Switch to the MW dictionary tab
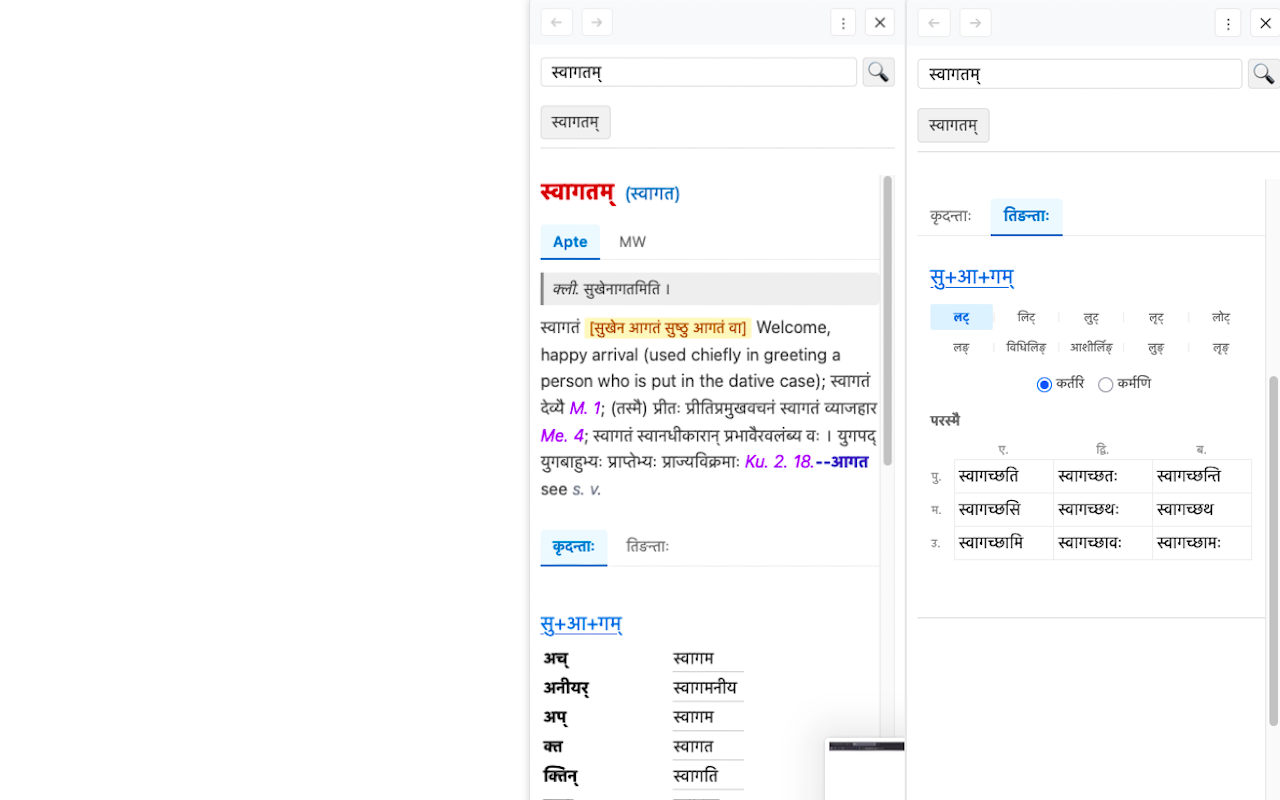1280x800 pixels. [632, 241]
